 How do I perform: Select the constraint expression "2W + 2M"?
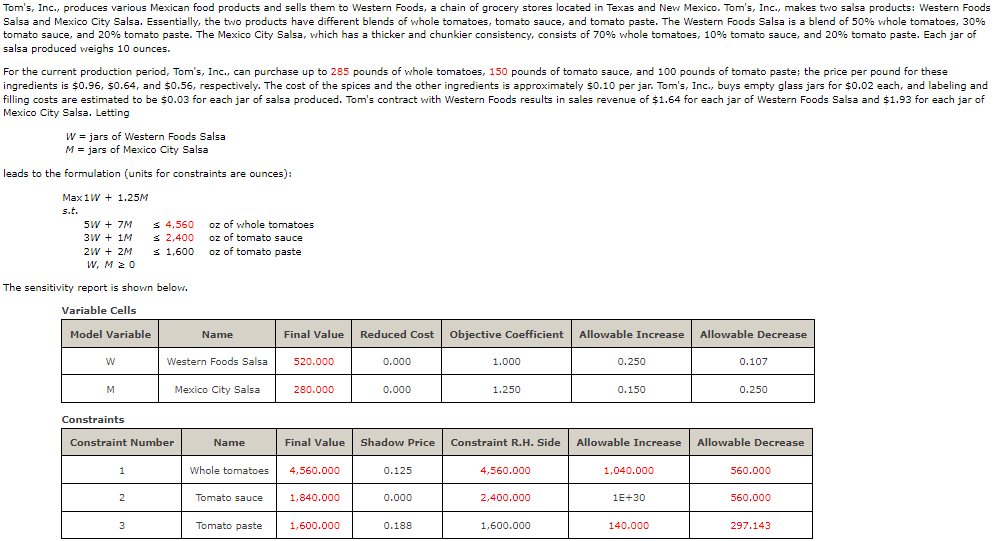[x=108, y=252]
